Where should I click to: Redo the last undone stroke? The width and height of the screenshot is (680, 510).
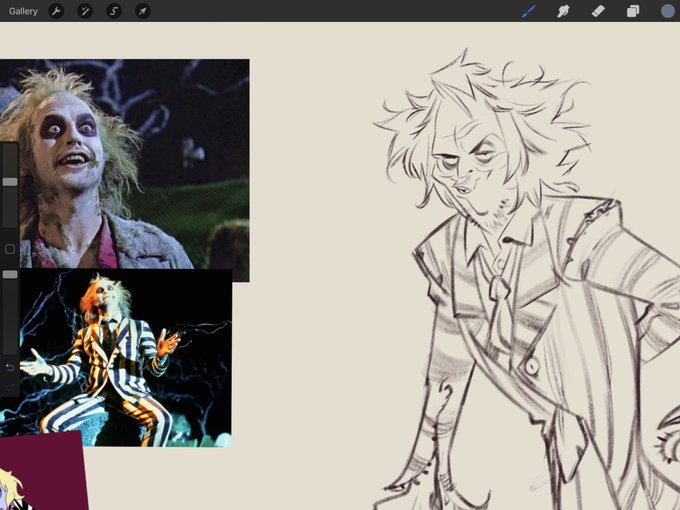(x=10, y=386)
